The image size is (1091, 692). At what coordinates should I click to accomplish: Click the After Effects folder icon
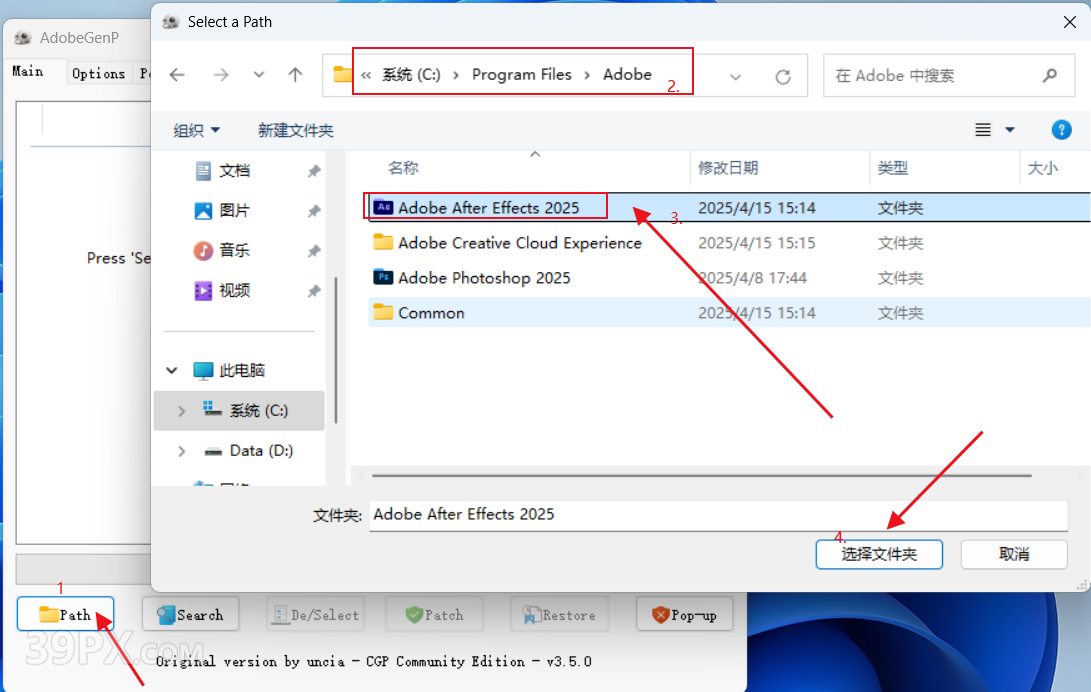point(383,207)
